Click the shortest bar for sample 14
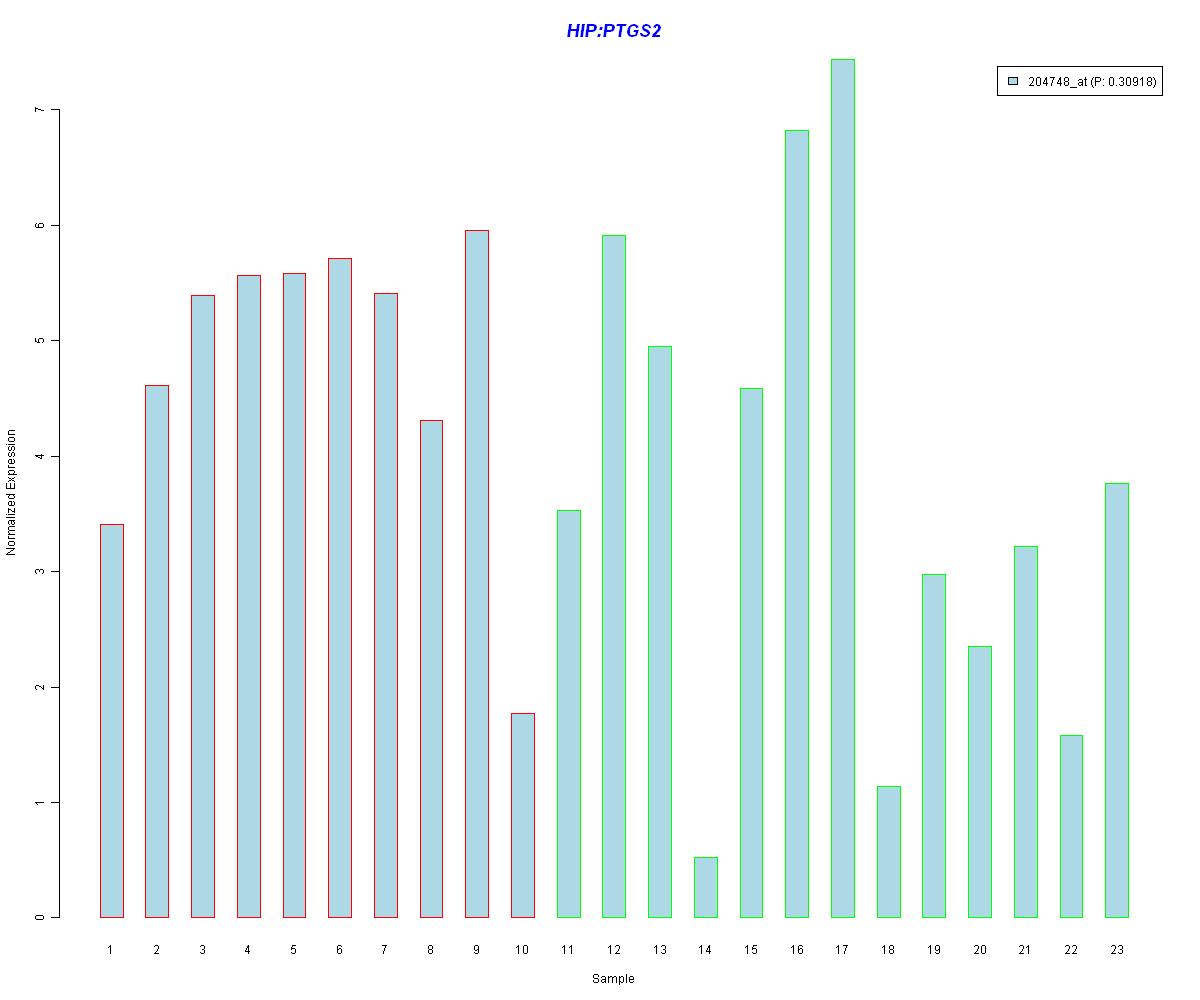1200x1000 pixels. point(705,887)
